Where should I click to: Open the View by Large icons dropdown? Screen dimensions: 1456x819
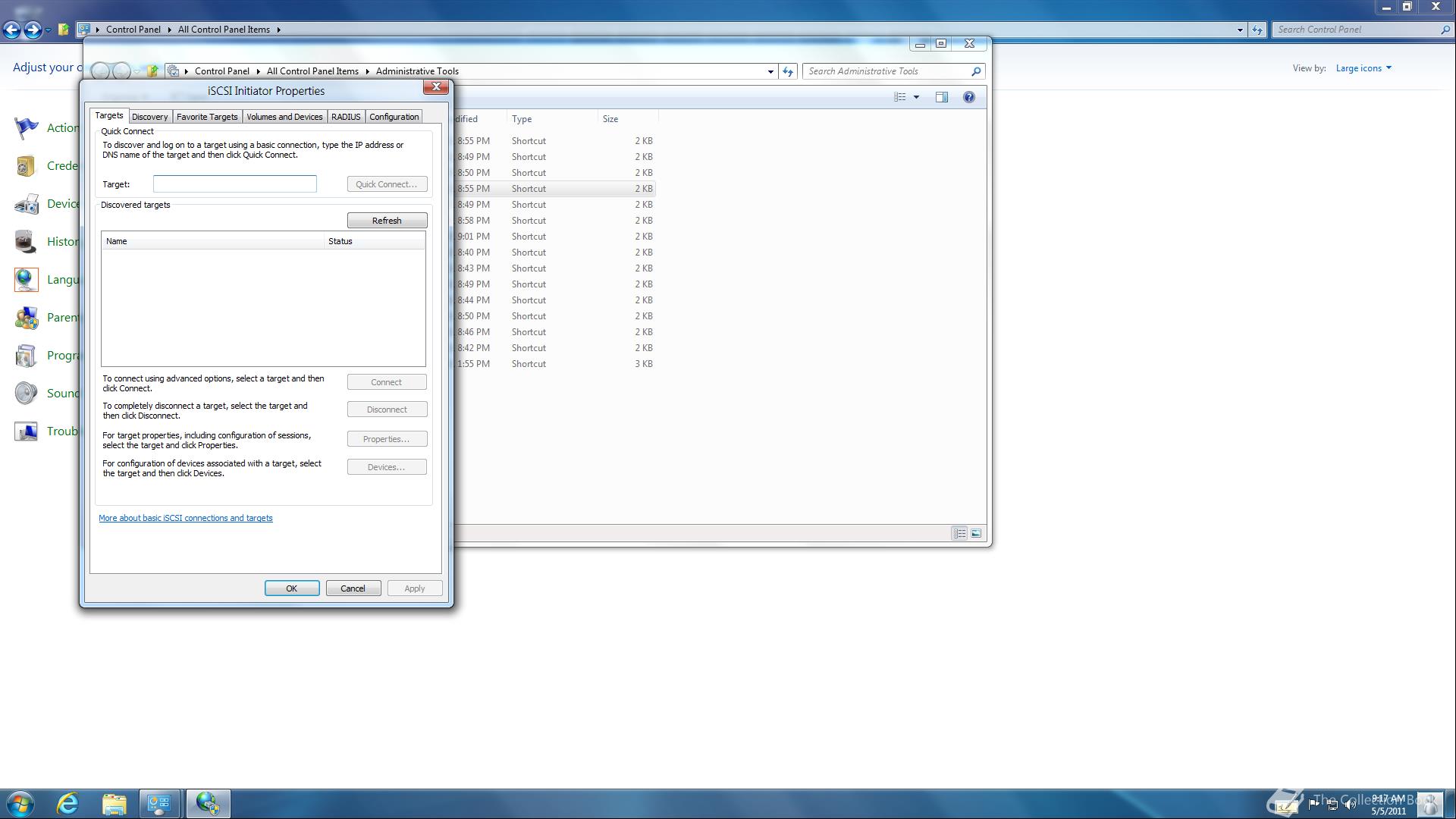click(x=1363, y=68)
